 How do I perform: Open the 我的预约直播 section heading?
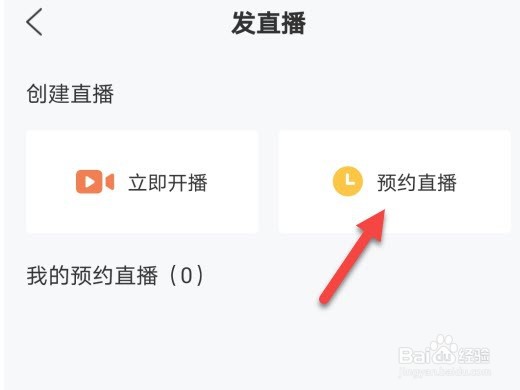(x=92, y=276)
